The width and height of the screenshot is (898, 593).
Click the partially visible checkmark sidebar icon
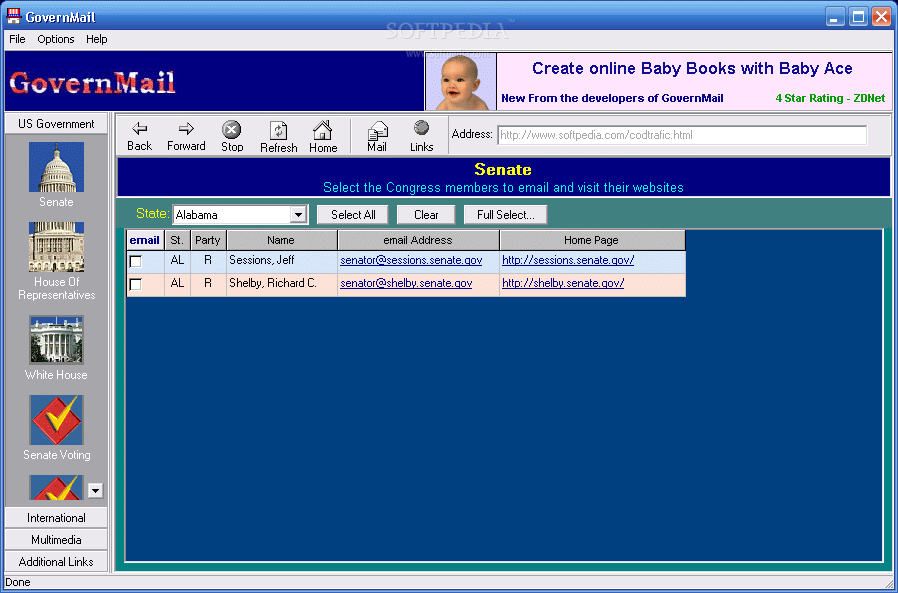(56, 488)
